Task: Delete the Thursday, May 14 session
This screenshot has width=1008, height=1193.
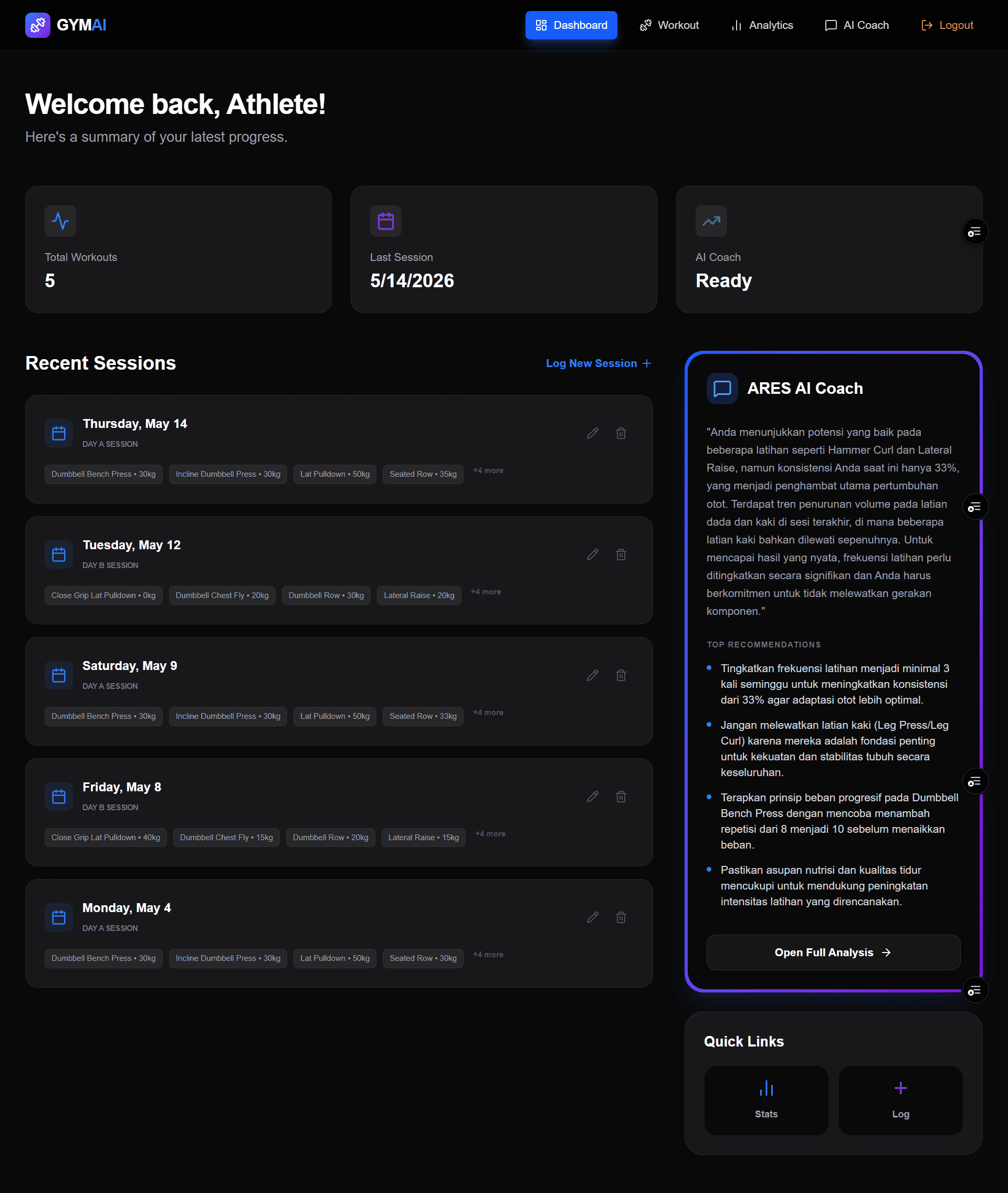Action: click(621, 433)
